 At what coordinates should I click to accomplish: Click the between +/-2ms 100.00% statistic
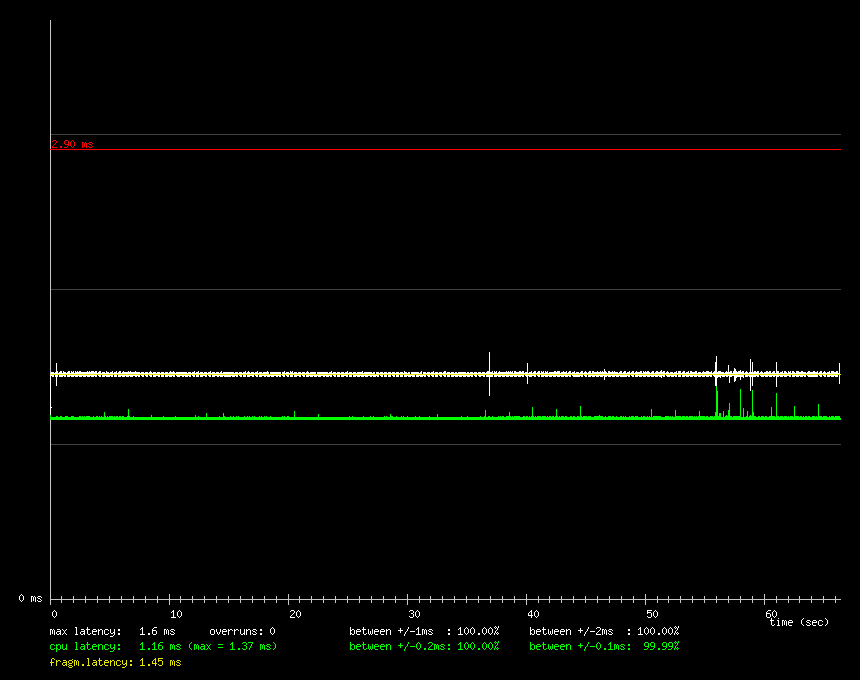[604, 632]
